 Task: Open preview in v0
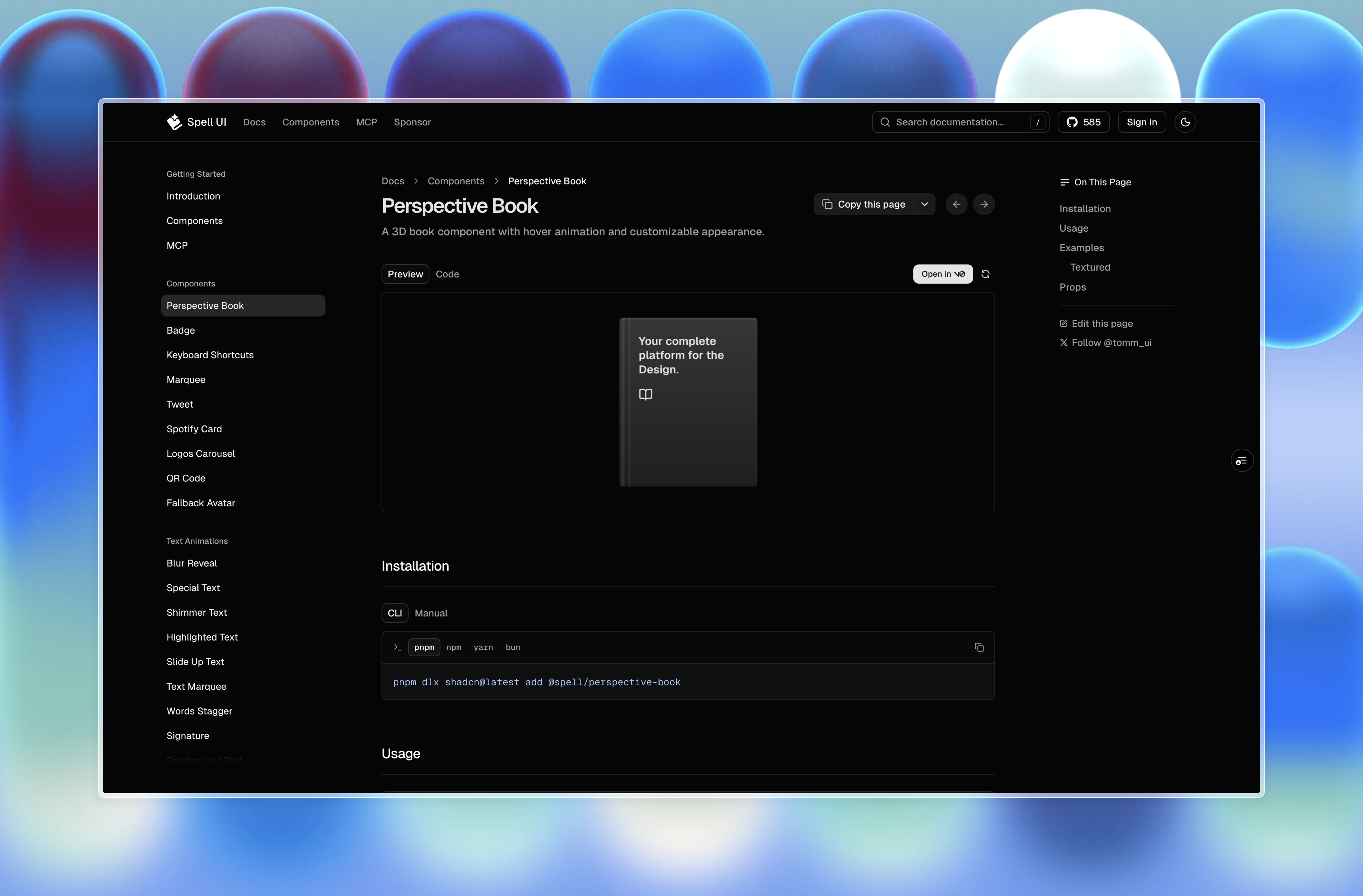pyautogui.click(x=943, y=274)
